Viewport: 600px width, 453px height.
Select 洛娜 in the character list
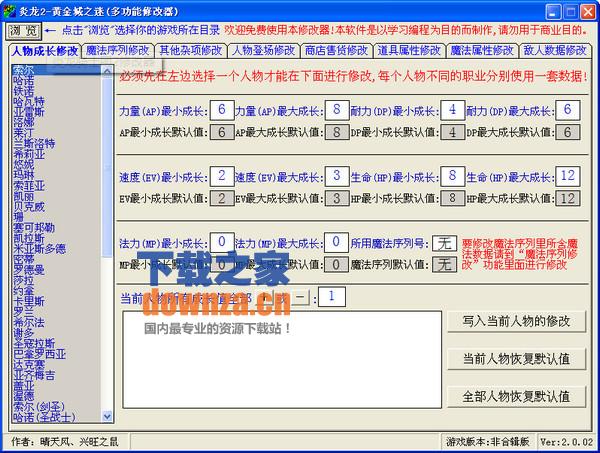[x=57, y=123]
